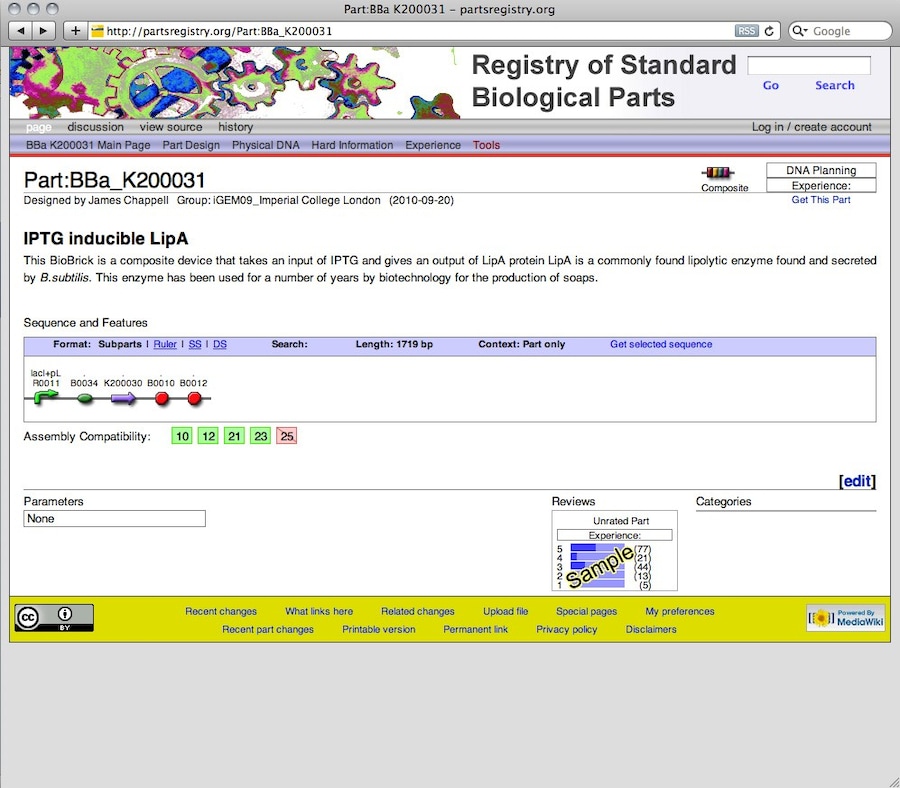Open the Part Design menu item
900x788 pixels.
point(191,145)
